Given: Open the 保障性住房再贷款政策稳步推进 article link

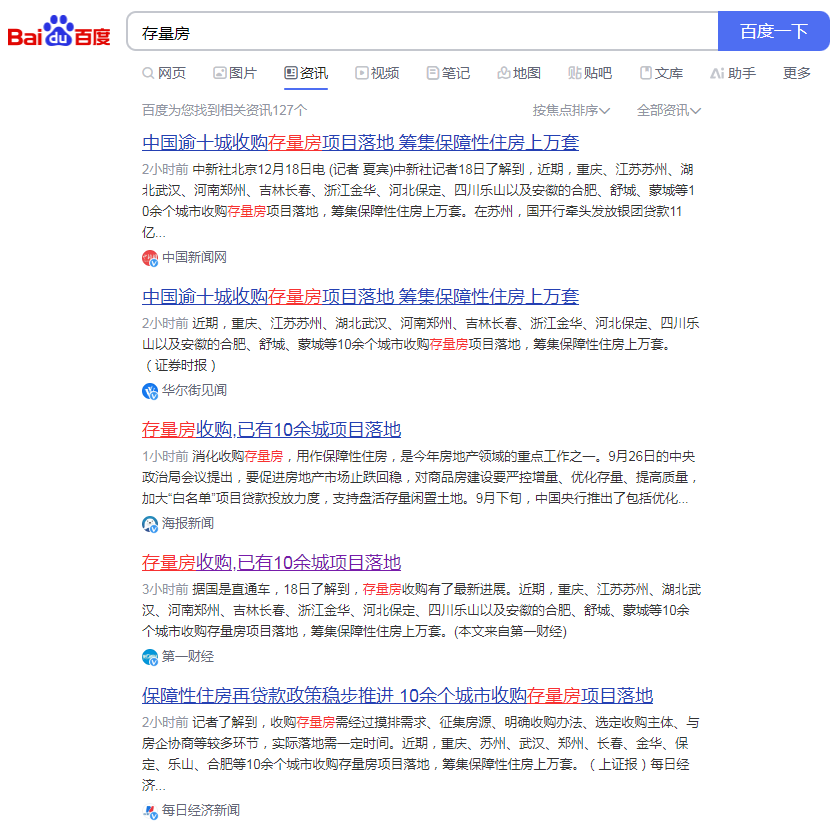Looking at the screenshot, I should click(397, 695).
